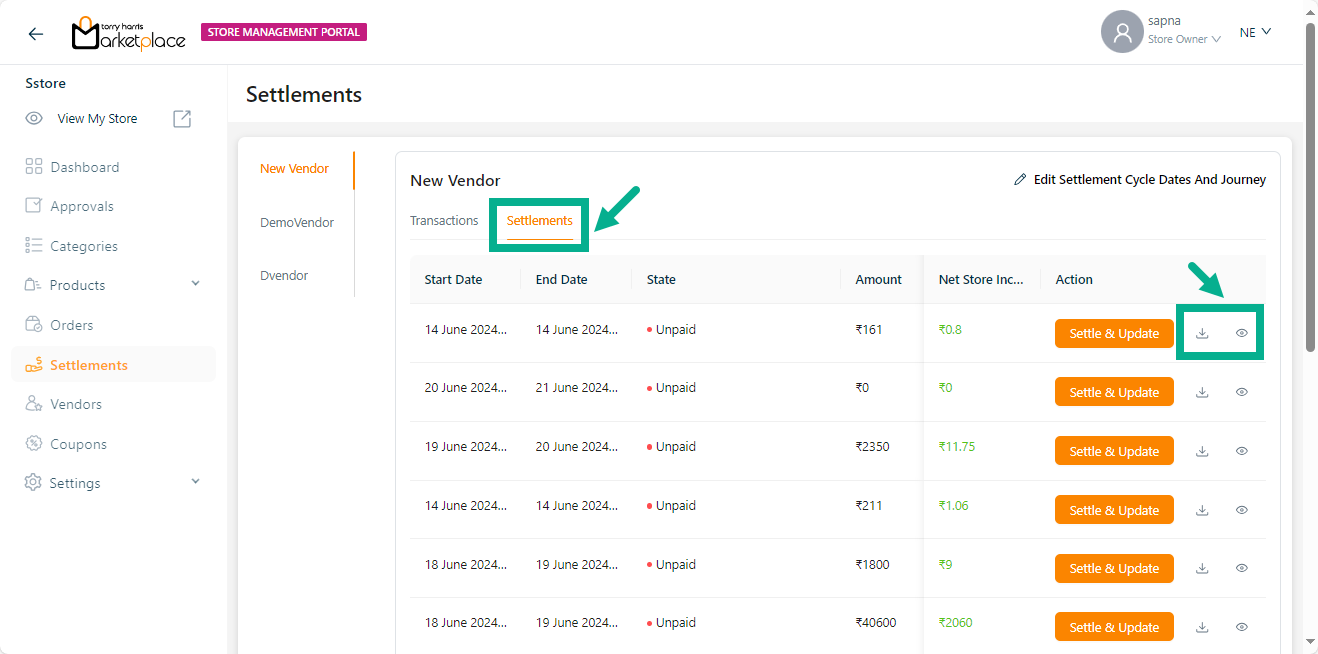This screenshot has width=1318, height=654.
Task: Open Orders from the sidebar
Action: [x=72, y=325]
